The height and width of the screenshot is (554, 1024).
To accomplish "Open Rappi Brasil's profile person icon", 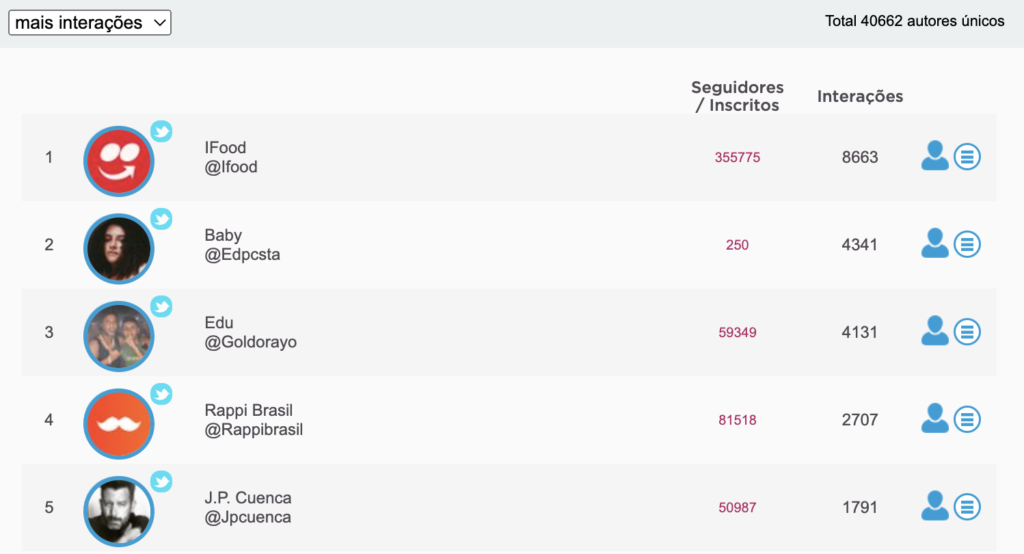I will click(x=935, y=419).
